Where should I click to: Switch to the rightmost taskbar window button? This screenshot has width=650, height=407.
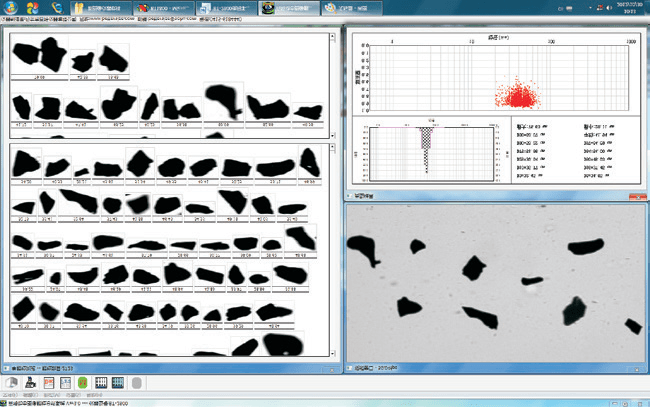[353, 7]
